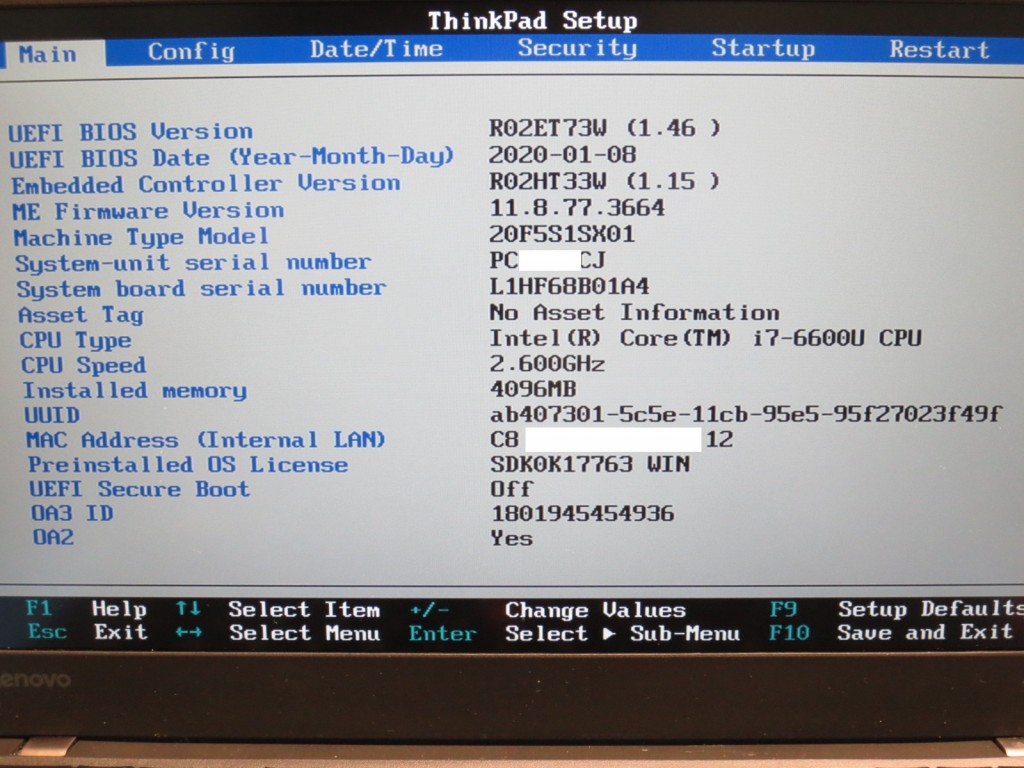The height and width of the screenshot is (768, 1024).
Task: Select the UUID value ab407301-5c5e-11cb
Action: (x=745, y=413)
